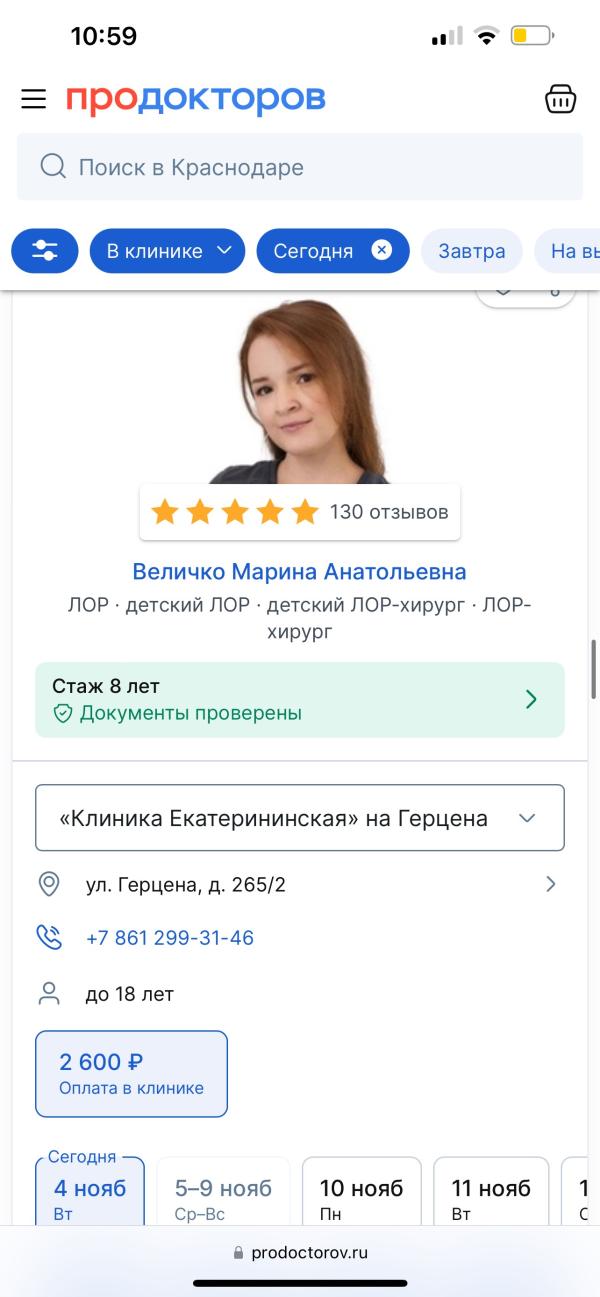
Task: Remove the Сегодня filter via the X icon
Action: pyautogui.click(x=380, y=251)
